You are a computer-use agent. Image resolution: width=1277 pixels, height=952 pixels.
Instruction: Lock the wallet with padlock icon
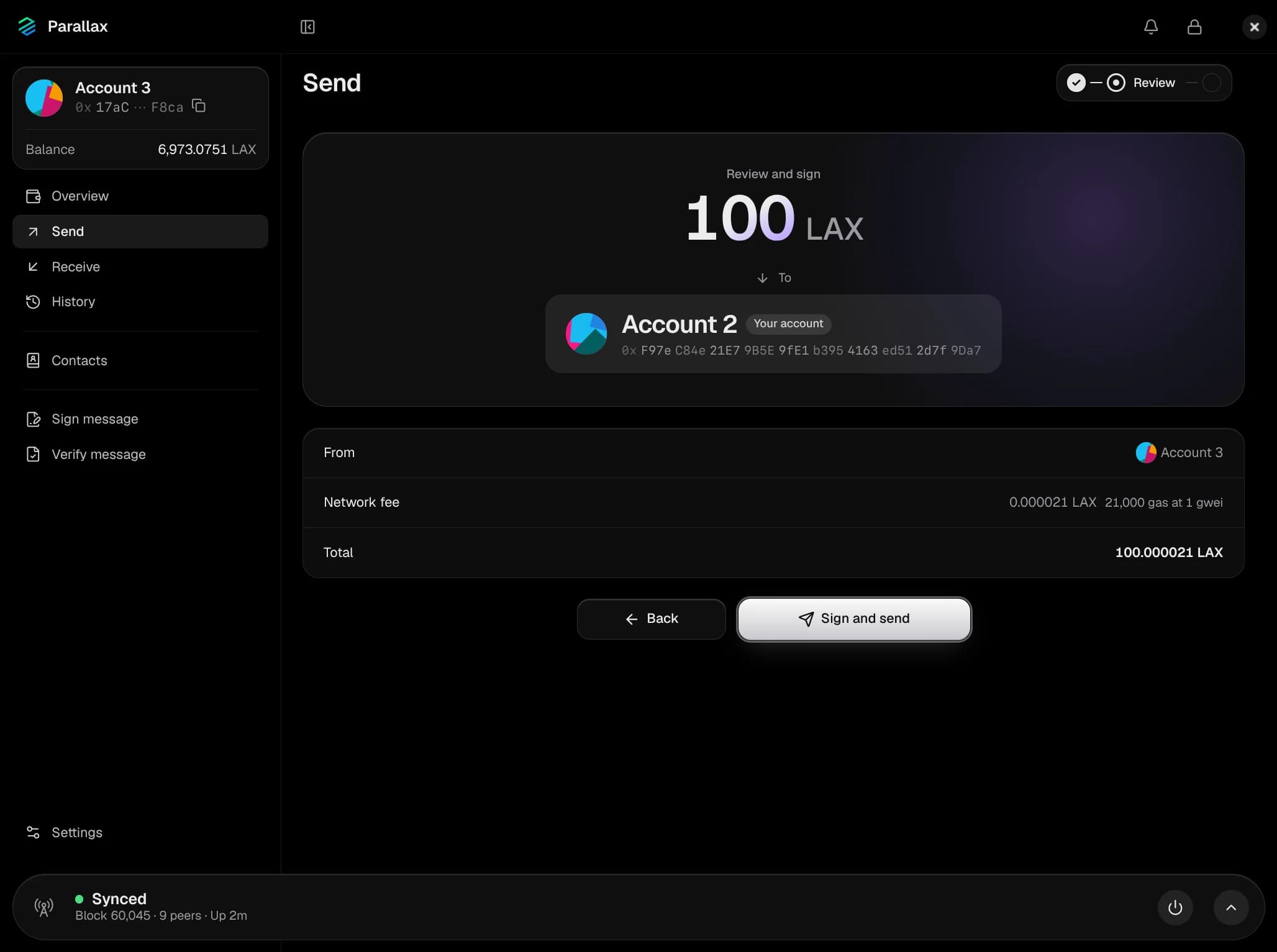tap(1194, 27)
